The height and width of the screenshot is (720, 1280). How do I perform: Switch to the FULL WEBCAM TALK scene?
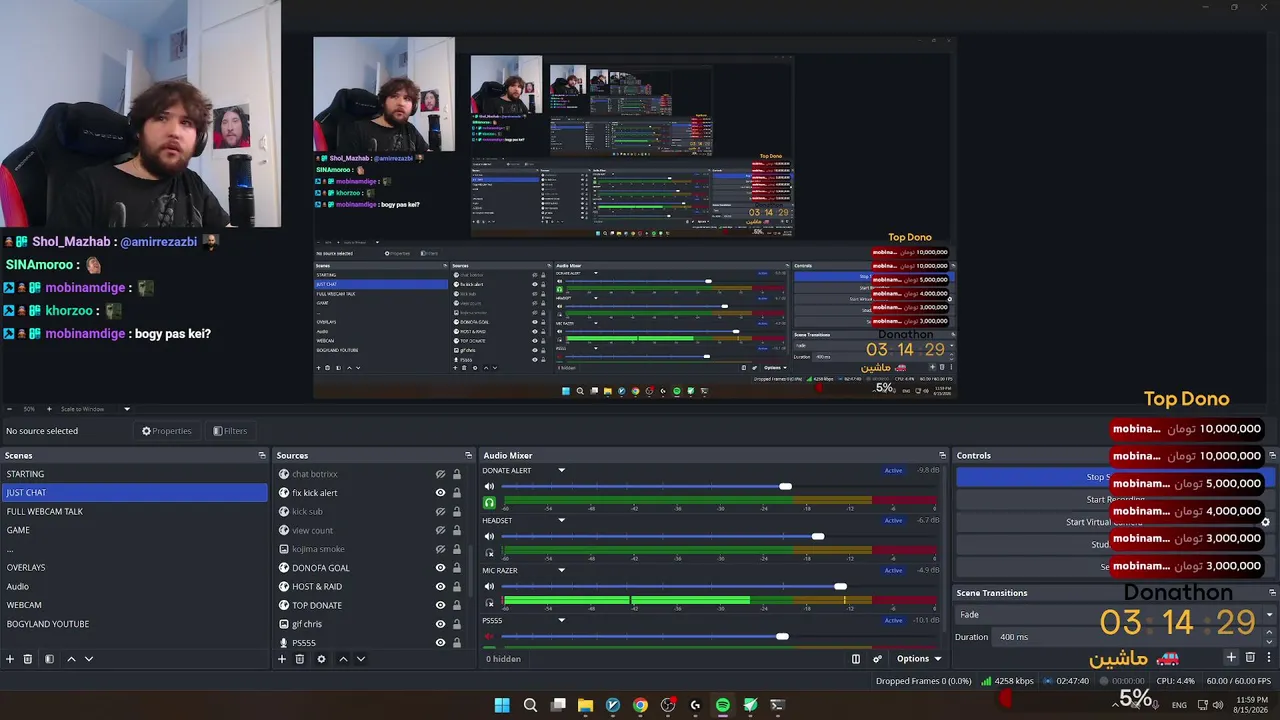(135, 511)
